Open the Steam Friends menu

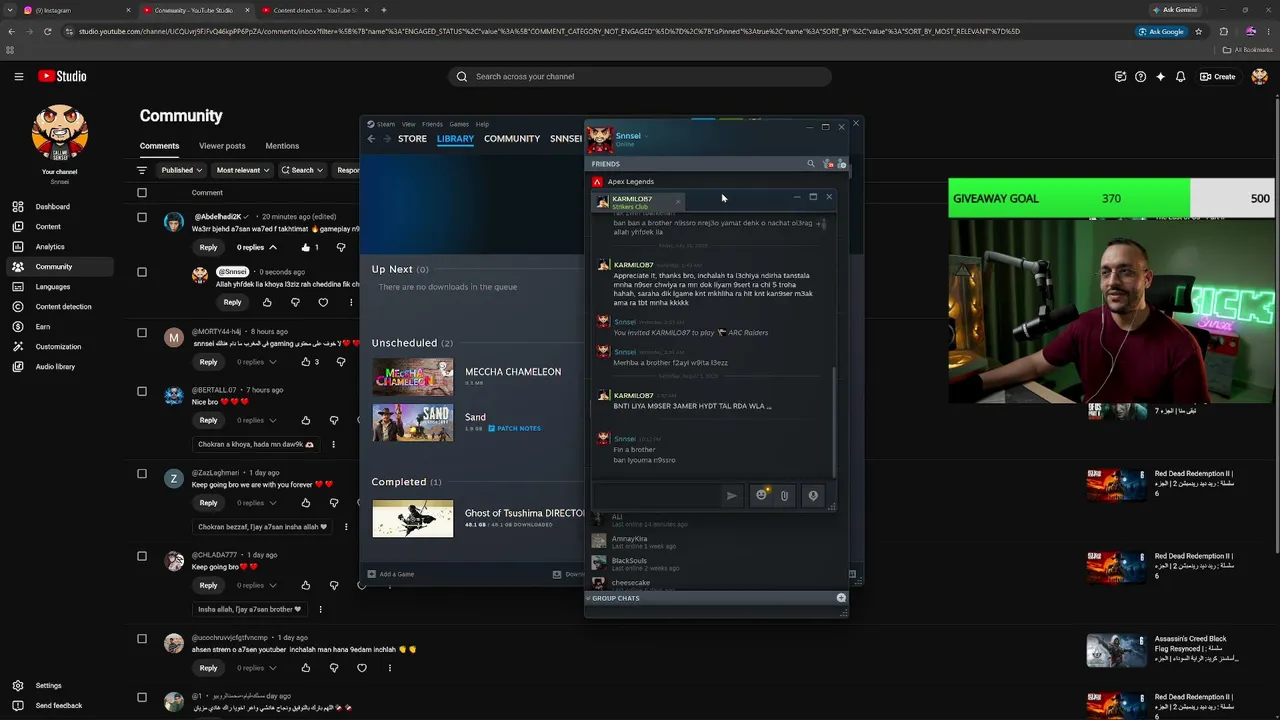(432, 124)
